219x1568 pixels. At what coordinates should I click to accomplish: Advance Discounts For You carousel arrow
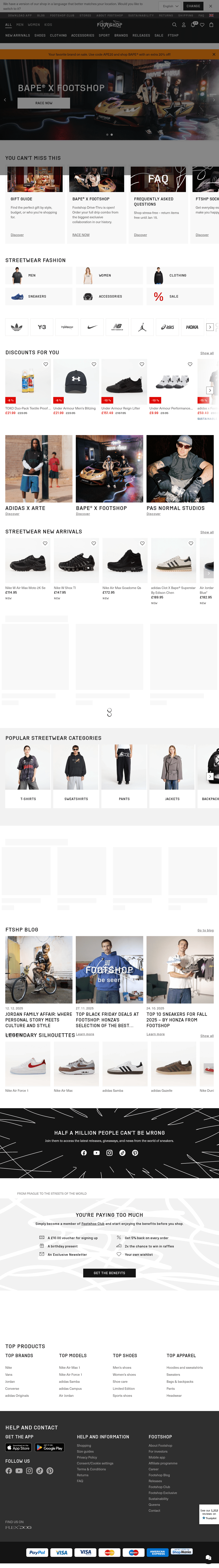(210, 390)
